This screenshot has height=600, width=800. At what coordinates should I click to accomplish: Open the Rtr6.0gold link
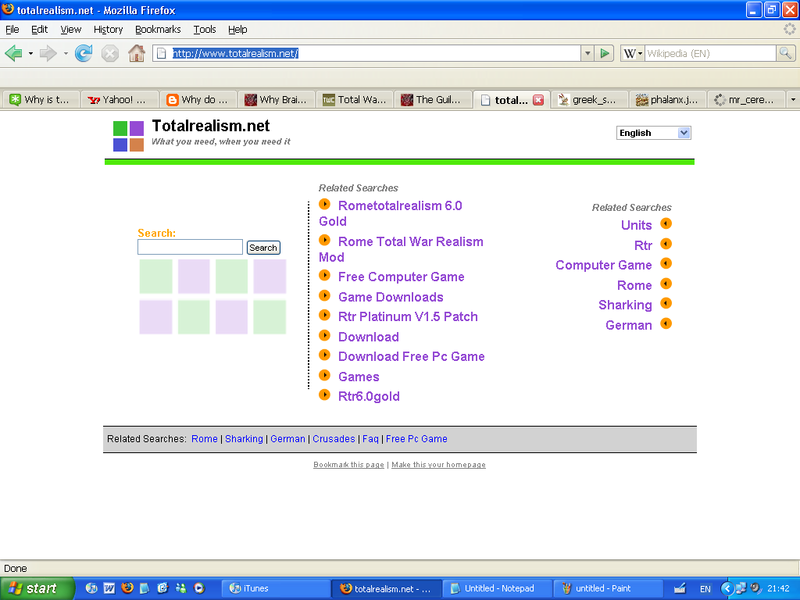pyautogui.click(x=369, y=396)
